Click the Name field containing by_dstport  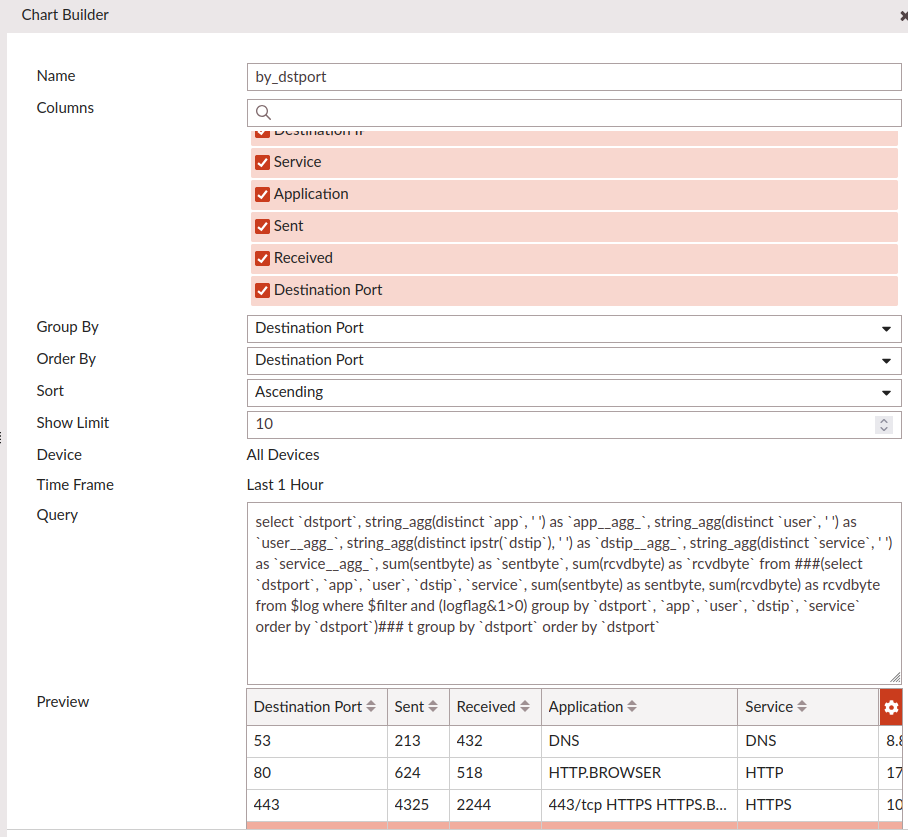tap(573, 77)
